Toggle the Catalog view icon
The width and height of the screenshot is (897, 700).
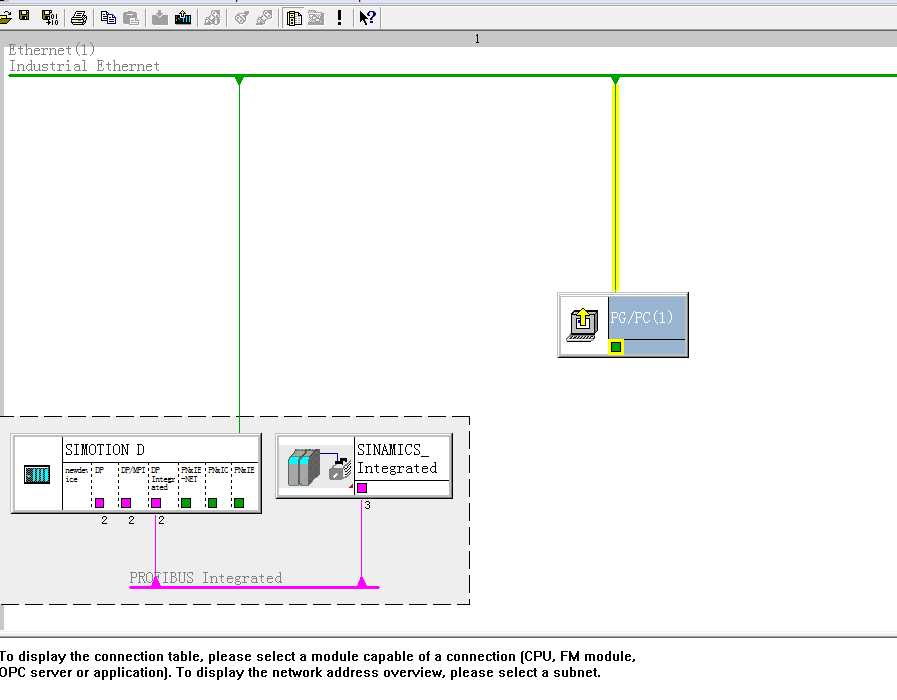294,18
